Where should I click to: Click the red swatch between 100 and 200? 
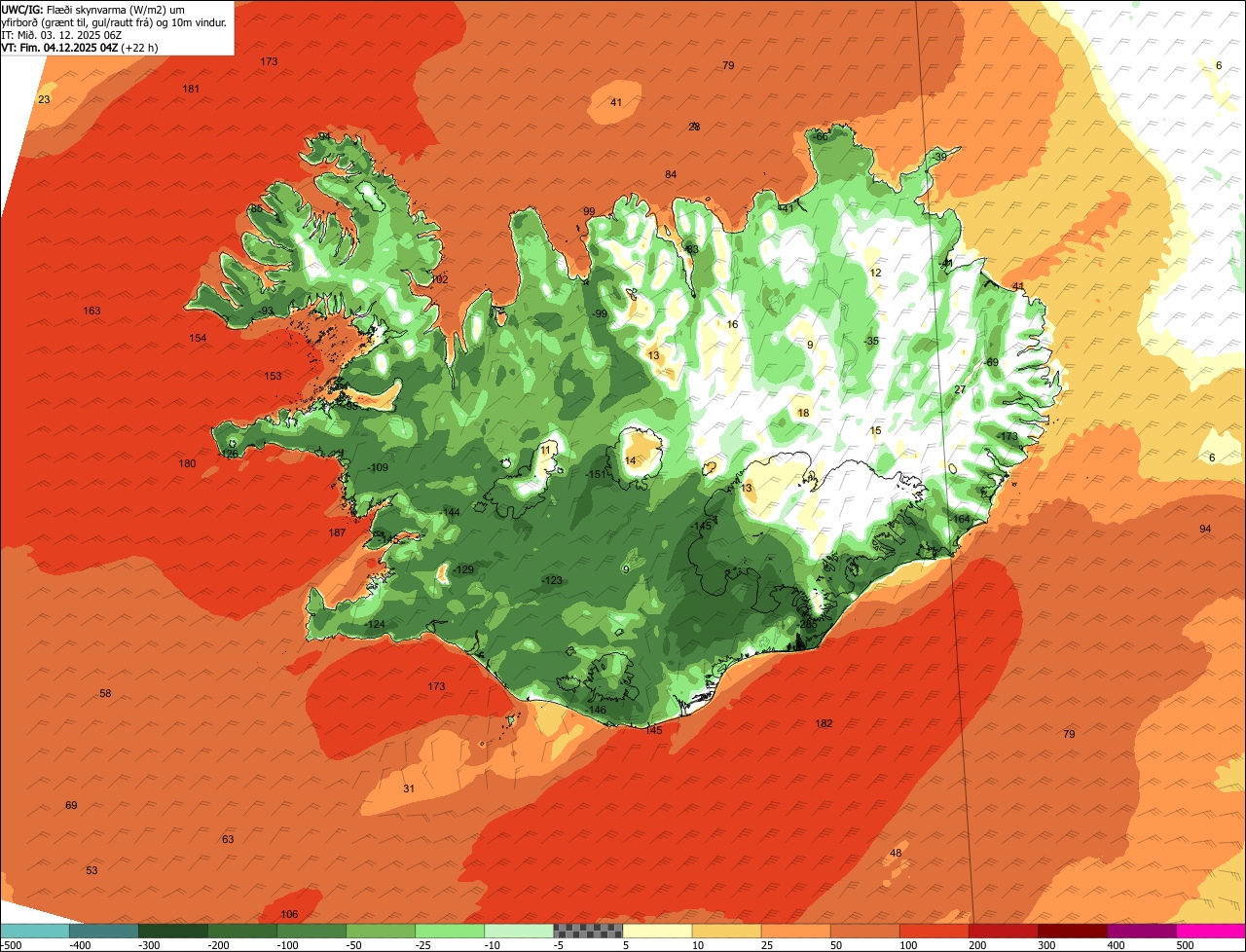[x=934, y=931]
